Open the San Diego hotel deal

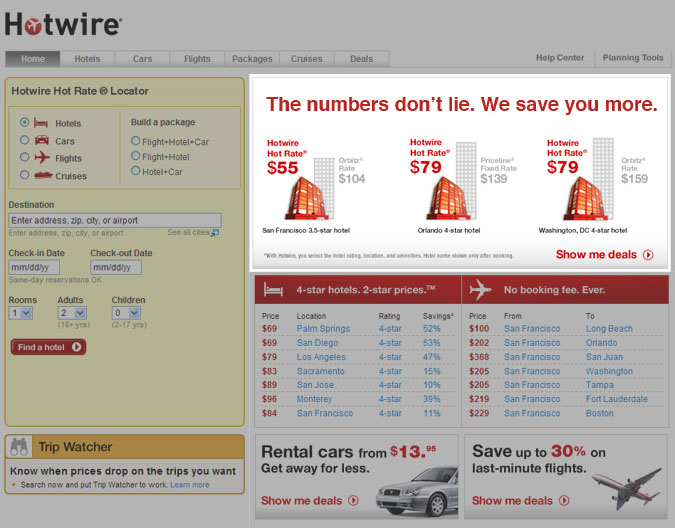(x=317, y=343)
